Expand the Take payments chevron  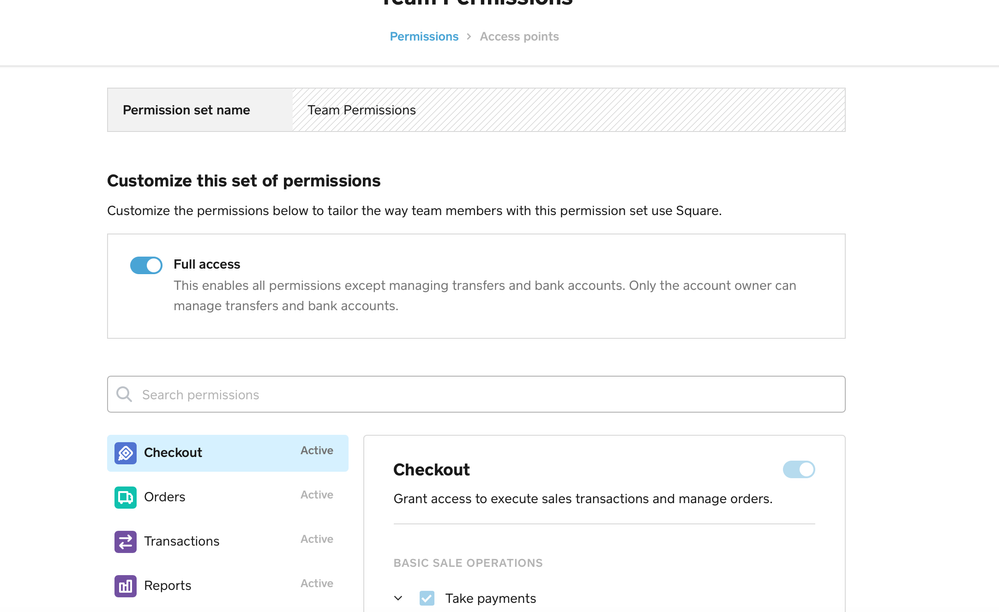click(398, 598)
